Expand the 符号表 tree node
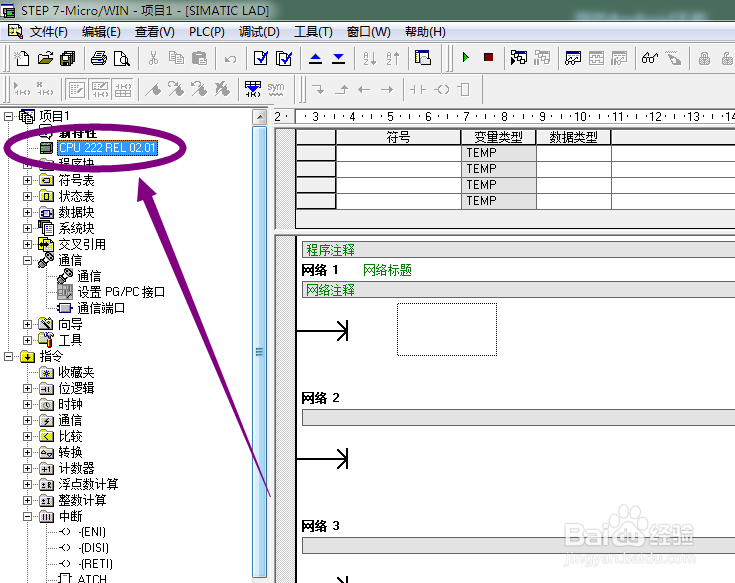The image size is (735, 583). (27, 180)
